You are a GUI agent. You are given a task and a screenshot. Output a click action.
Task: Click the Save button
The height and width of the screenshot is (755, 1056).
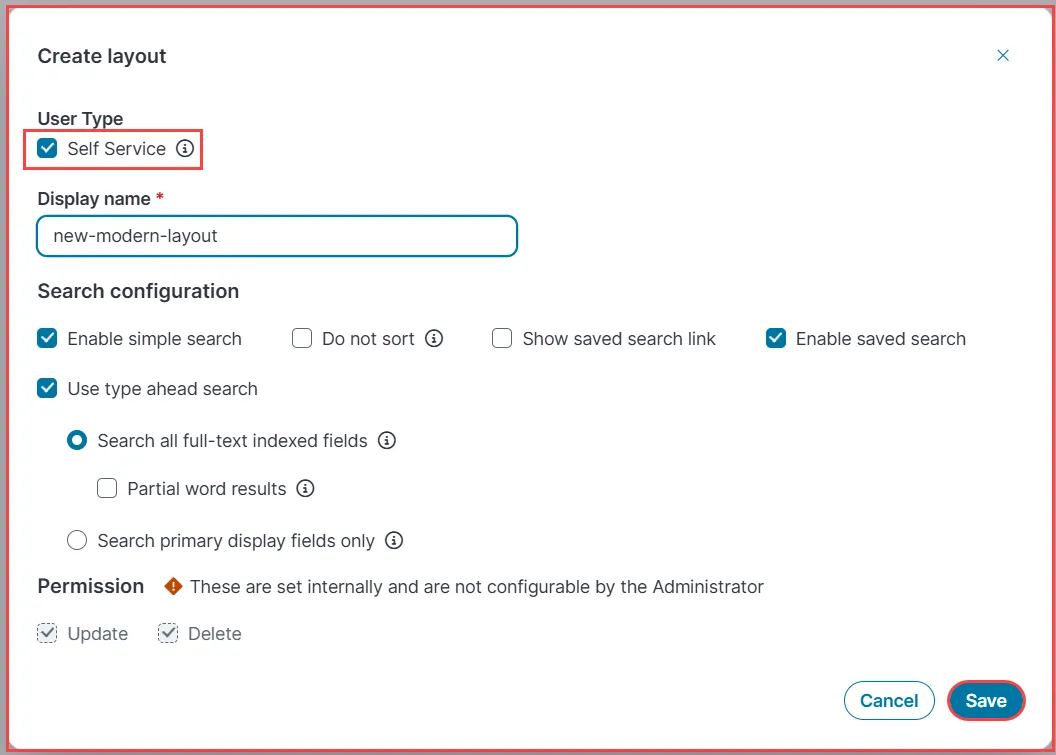point(986,700)
